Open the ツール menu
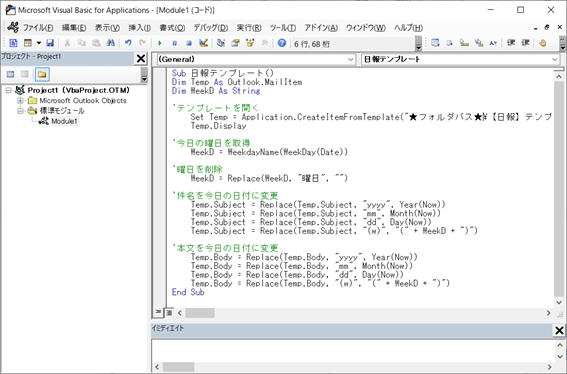This screenshot has height=374, width=567. click(x=283, y=28)
